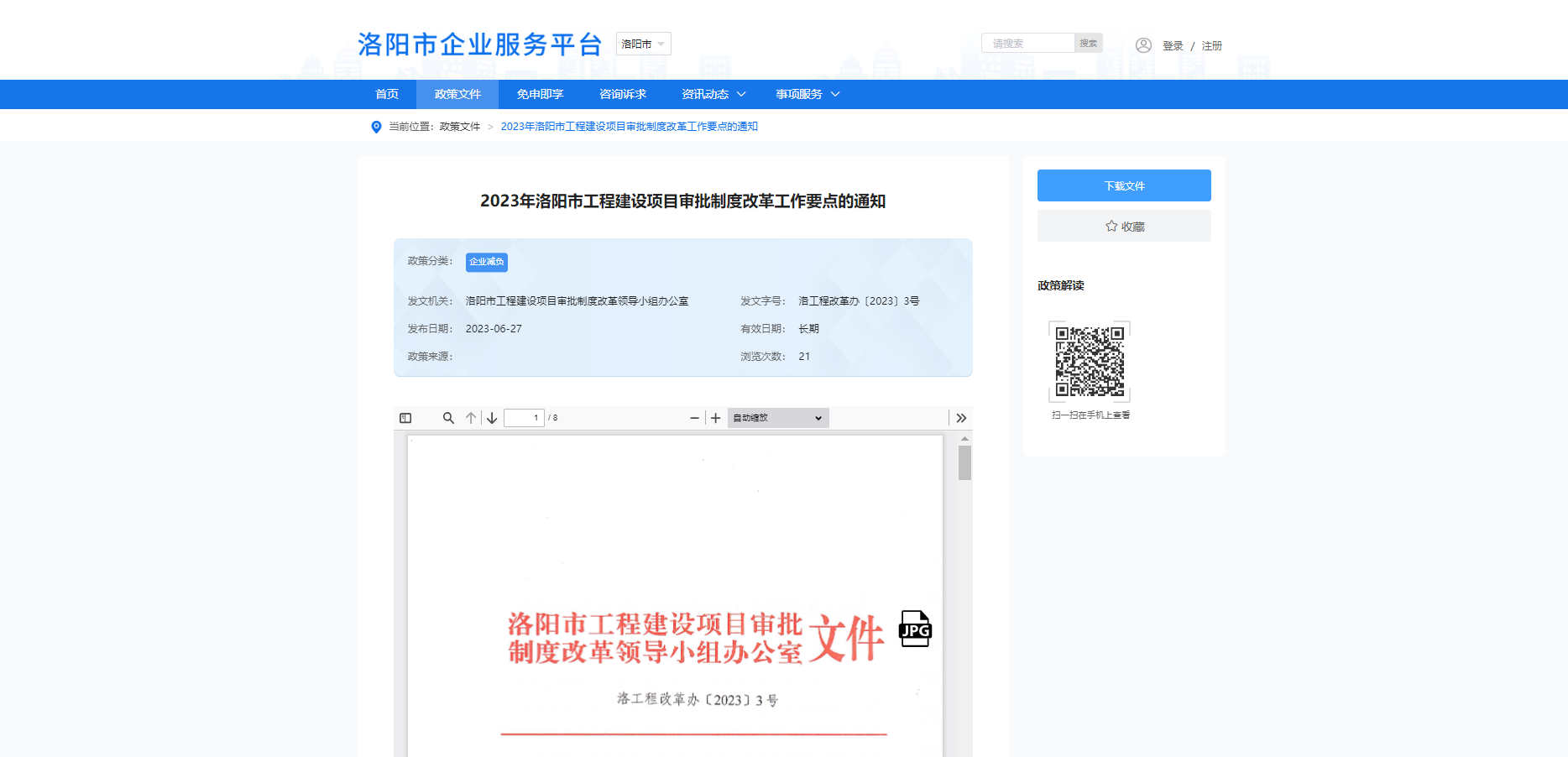The image size is (1568, 757).
Task: Click the document number 洛工程改革办〔2023〕3号 in info panel
Action: coord(859,300)
